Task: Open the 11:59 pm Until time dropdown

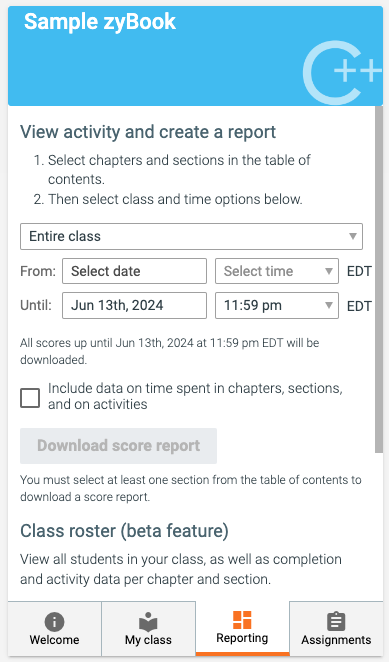Action: (x=277, y=305)
